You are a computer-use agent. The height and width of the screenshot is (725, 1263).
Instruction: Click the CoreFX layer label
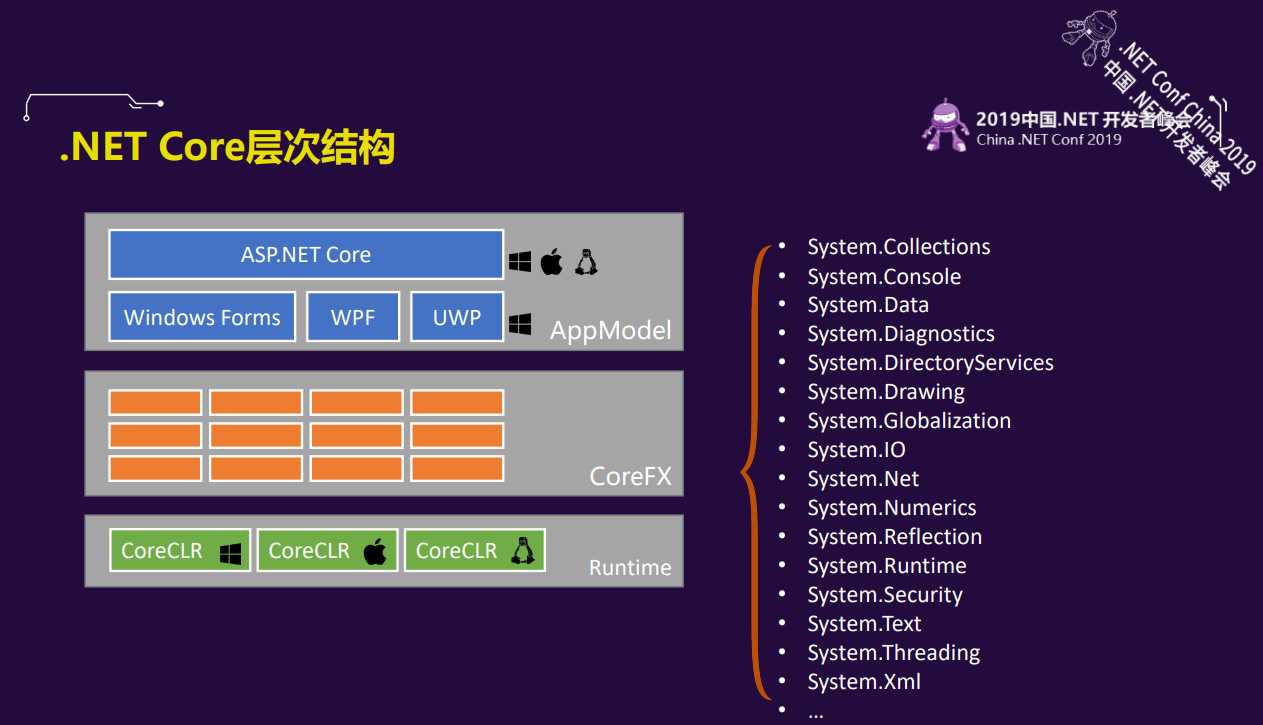click(630, 476)
